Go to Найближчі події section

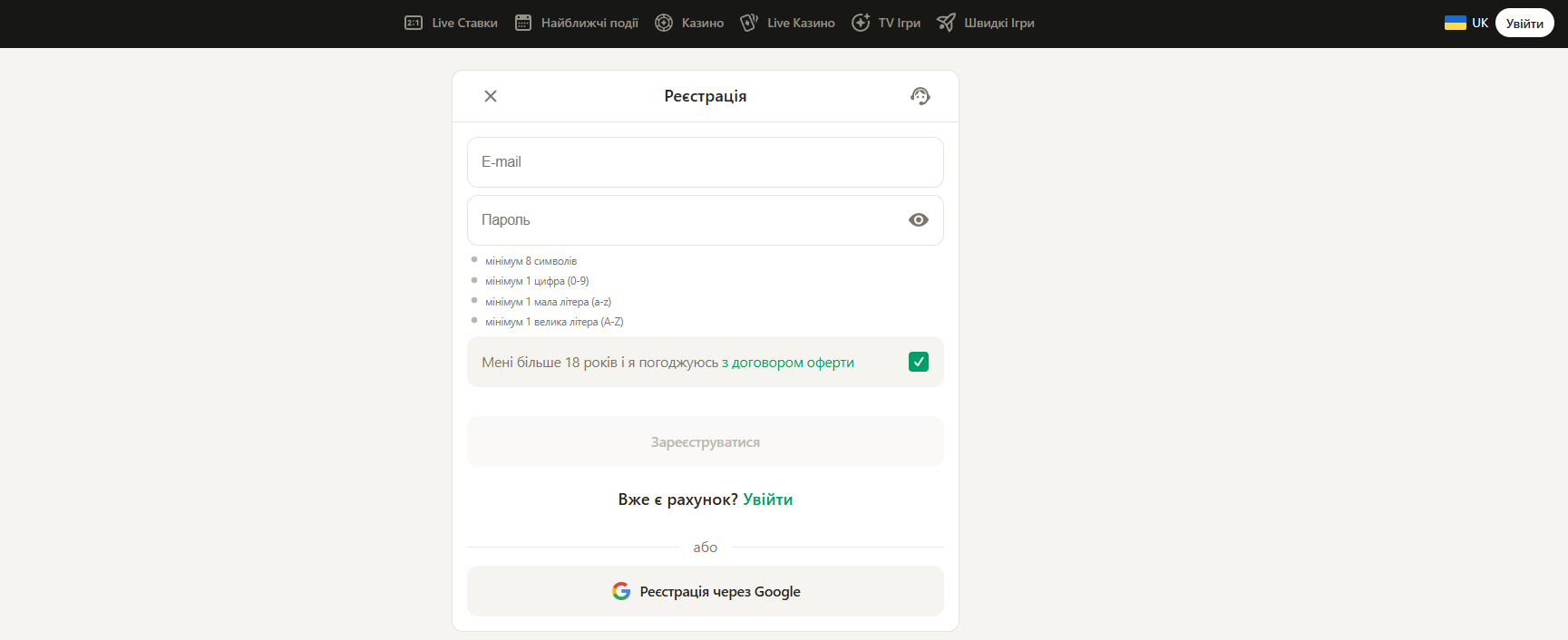pyautogui.click(x=589, y=23)
